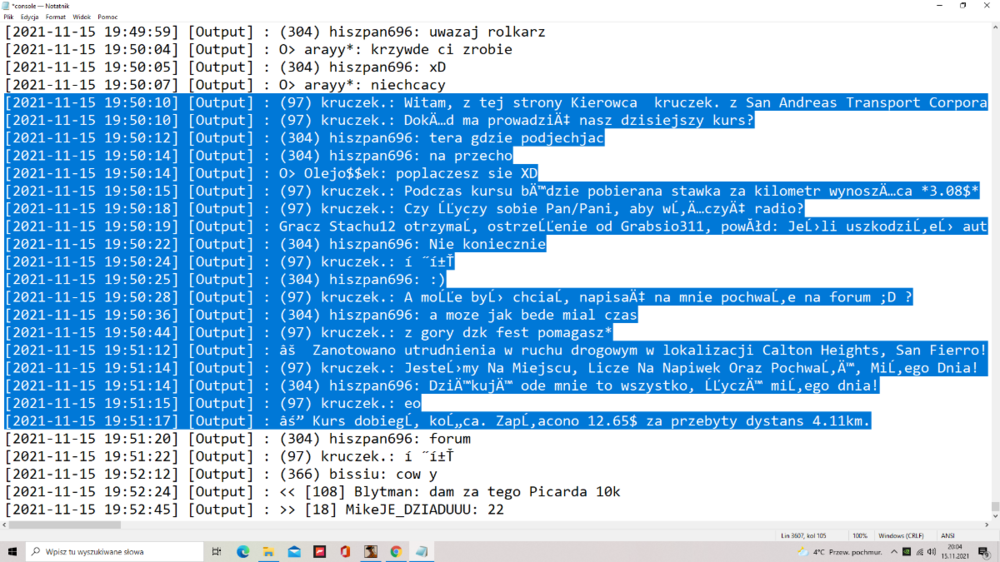Launch Google Chrome from taskbar

(396, 552)
